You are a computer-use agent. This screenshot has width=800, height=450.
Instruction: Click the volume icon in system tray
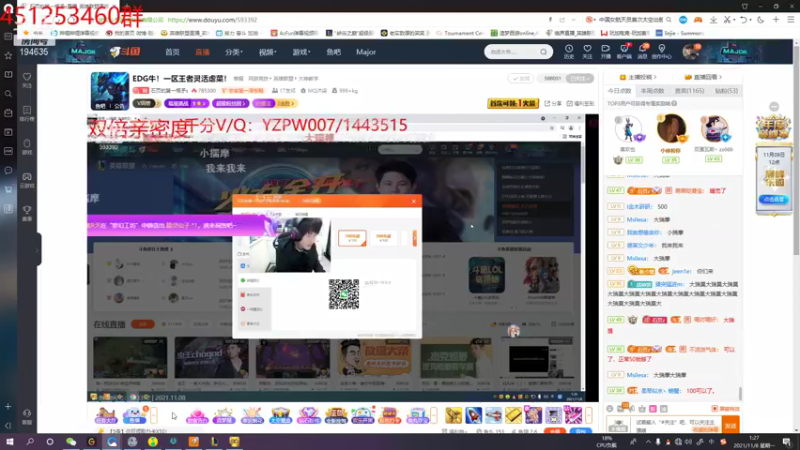click(x=689, y=442)
